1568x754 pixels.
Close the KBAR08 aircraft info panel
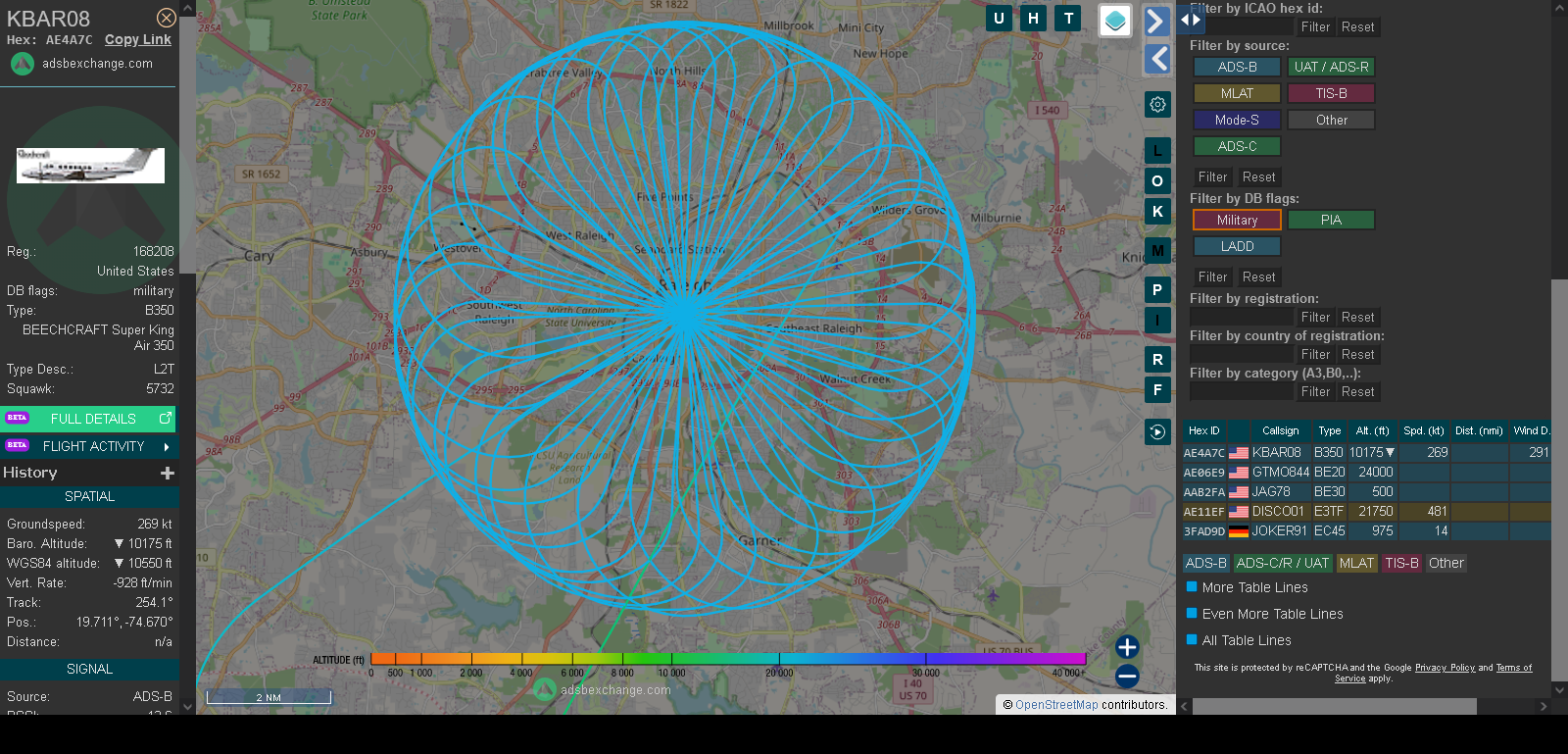[167, 18]
